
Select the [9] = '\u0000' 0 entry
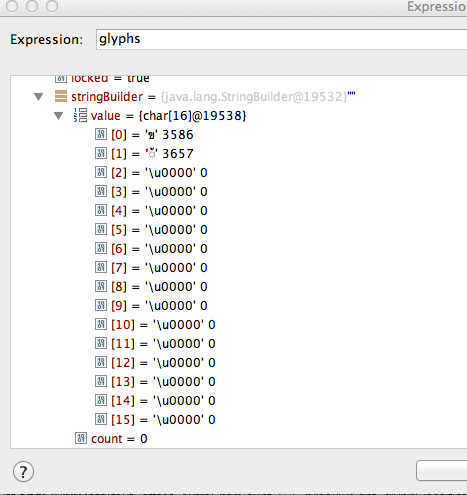(159, 306)
